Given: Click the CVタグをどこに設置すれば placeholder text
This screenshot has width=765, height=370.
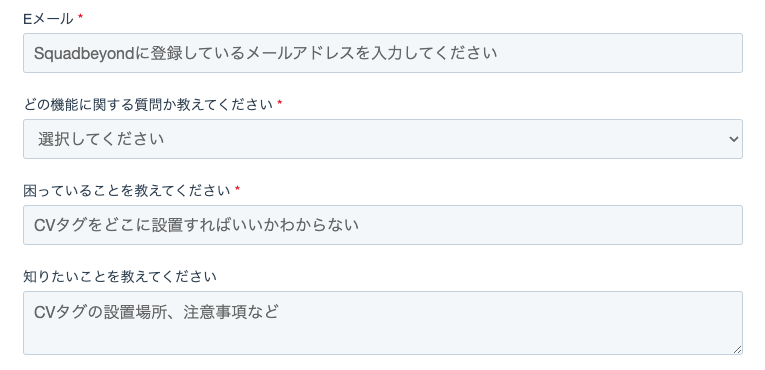Looking at the screenshot, I should 197,225.
